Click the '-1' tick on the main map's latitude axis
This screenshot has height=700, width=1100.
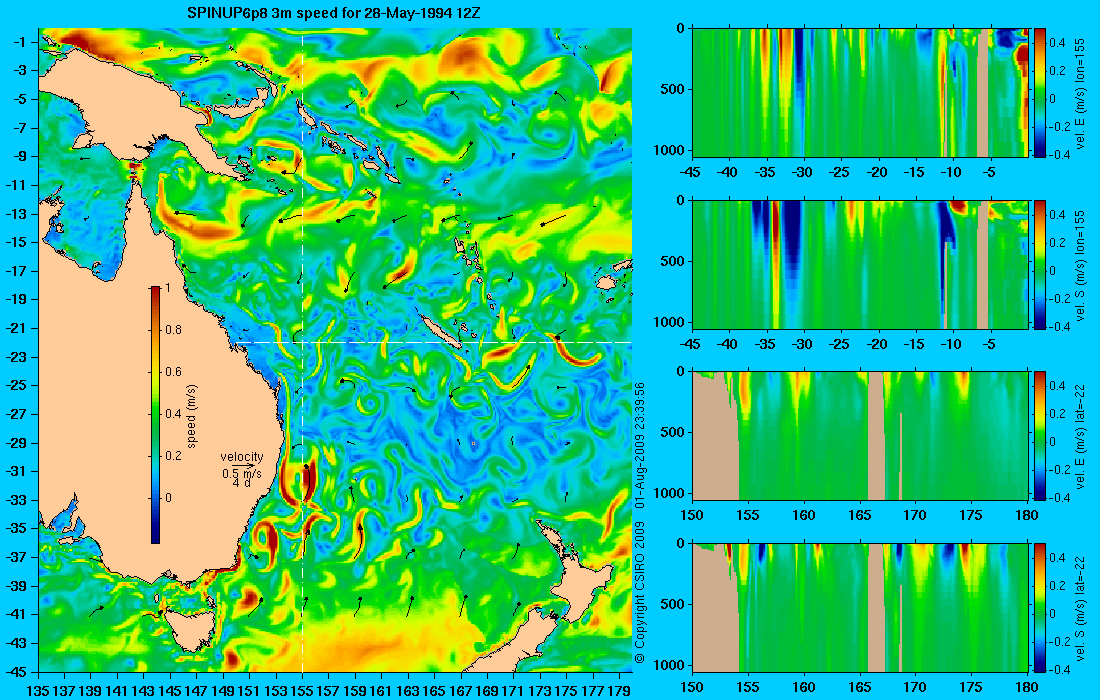tap(18, 42)
